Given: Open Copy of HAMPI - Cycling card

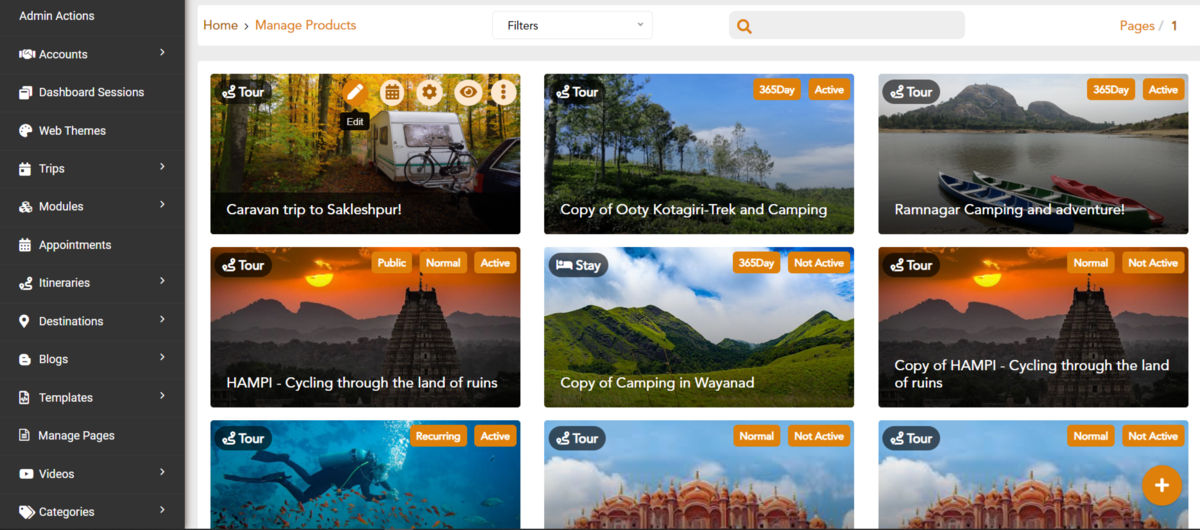Looking at the screenshot, I should 1031,374.
